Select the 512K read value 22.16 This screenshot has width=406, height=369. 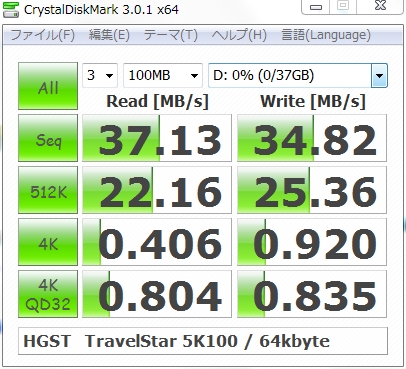point(157,190)
